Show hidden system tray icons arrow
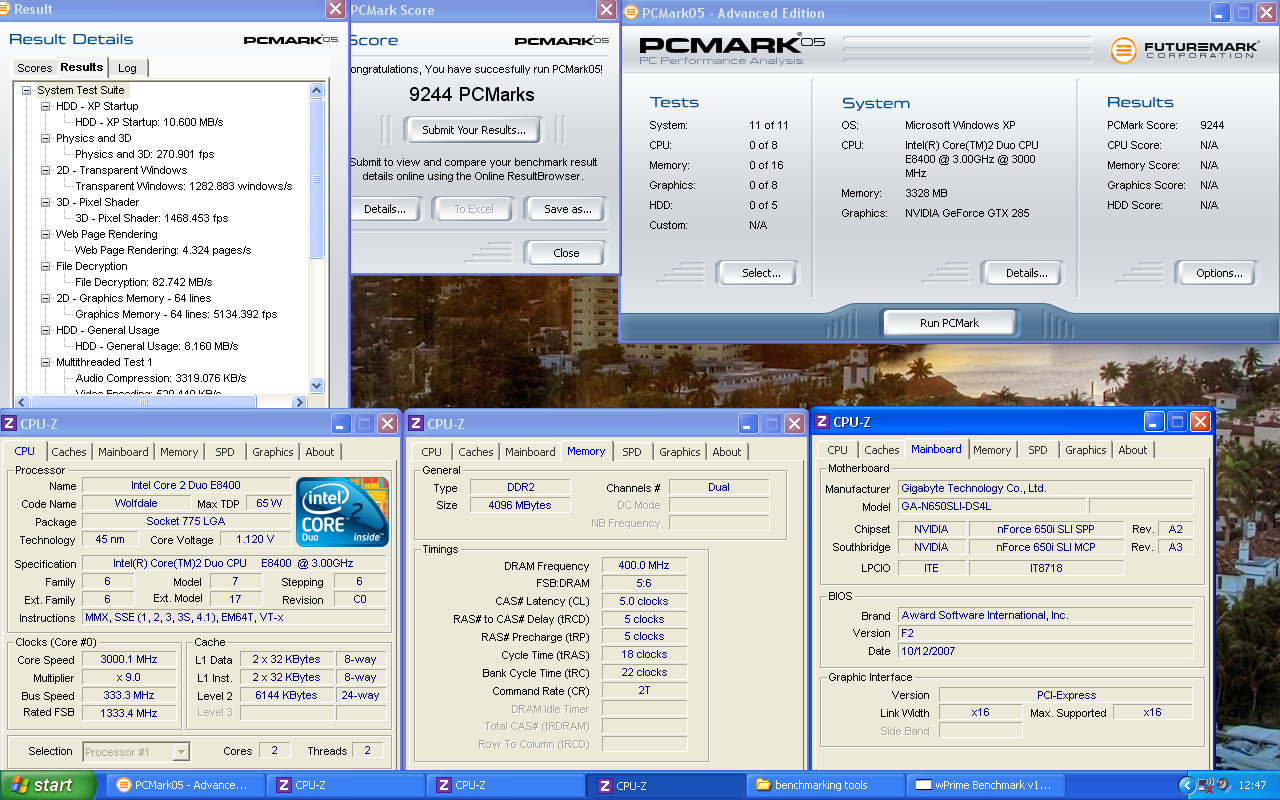The image size is (1280, 800). tap(1187, 785)
